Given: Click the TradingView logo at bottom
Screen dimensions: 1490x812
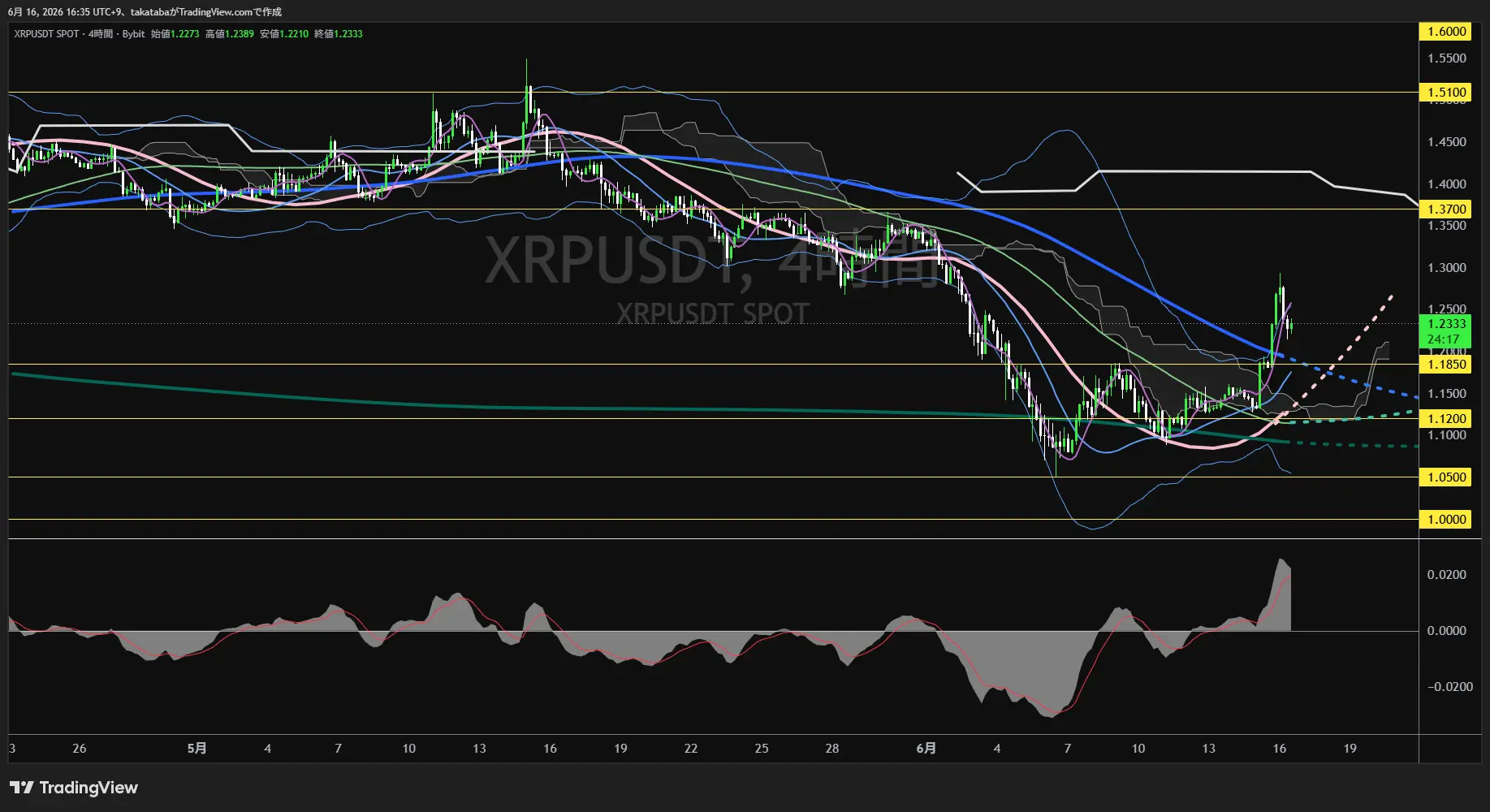Looking at the screenshot, I should click(74, 788).
